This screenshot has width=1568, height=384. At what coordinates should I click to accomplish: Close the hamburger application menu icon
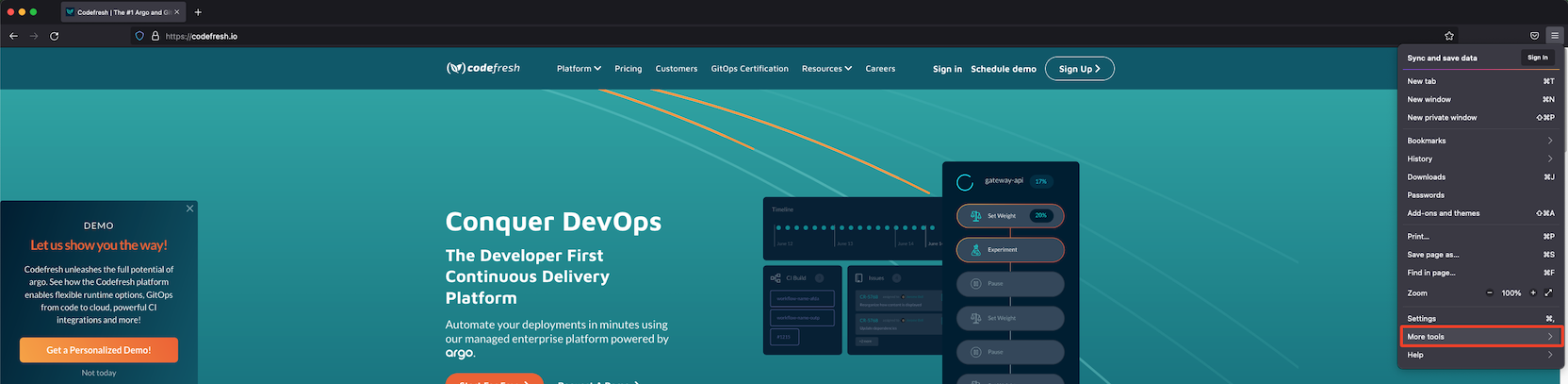pyautogui.click(x=1555, y=36)
